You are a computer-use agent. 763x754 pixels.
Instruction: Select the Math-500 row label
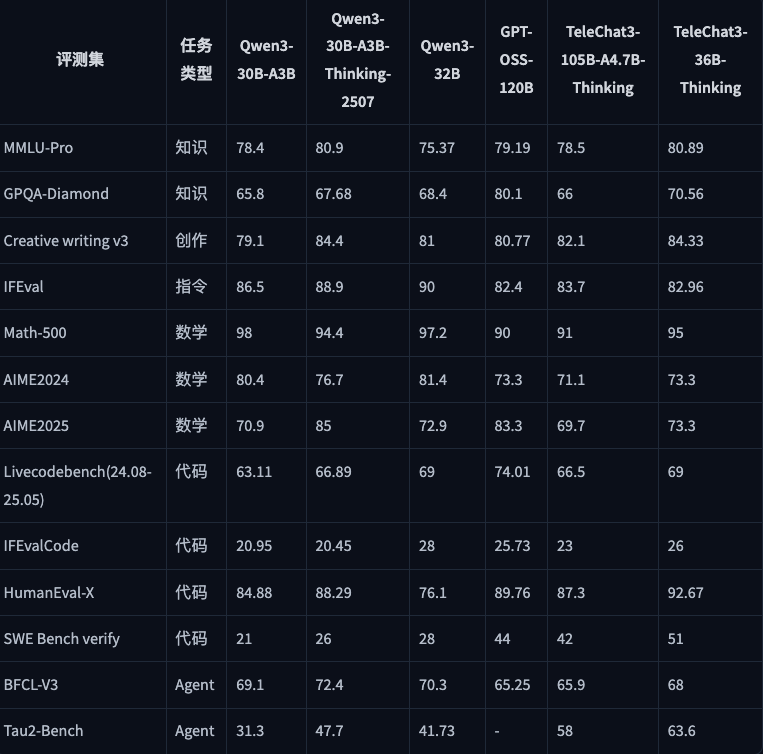coord(35,333)
